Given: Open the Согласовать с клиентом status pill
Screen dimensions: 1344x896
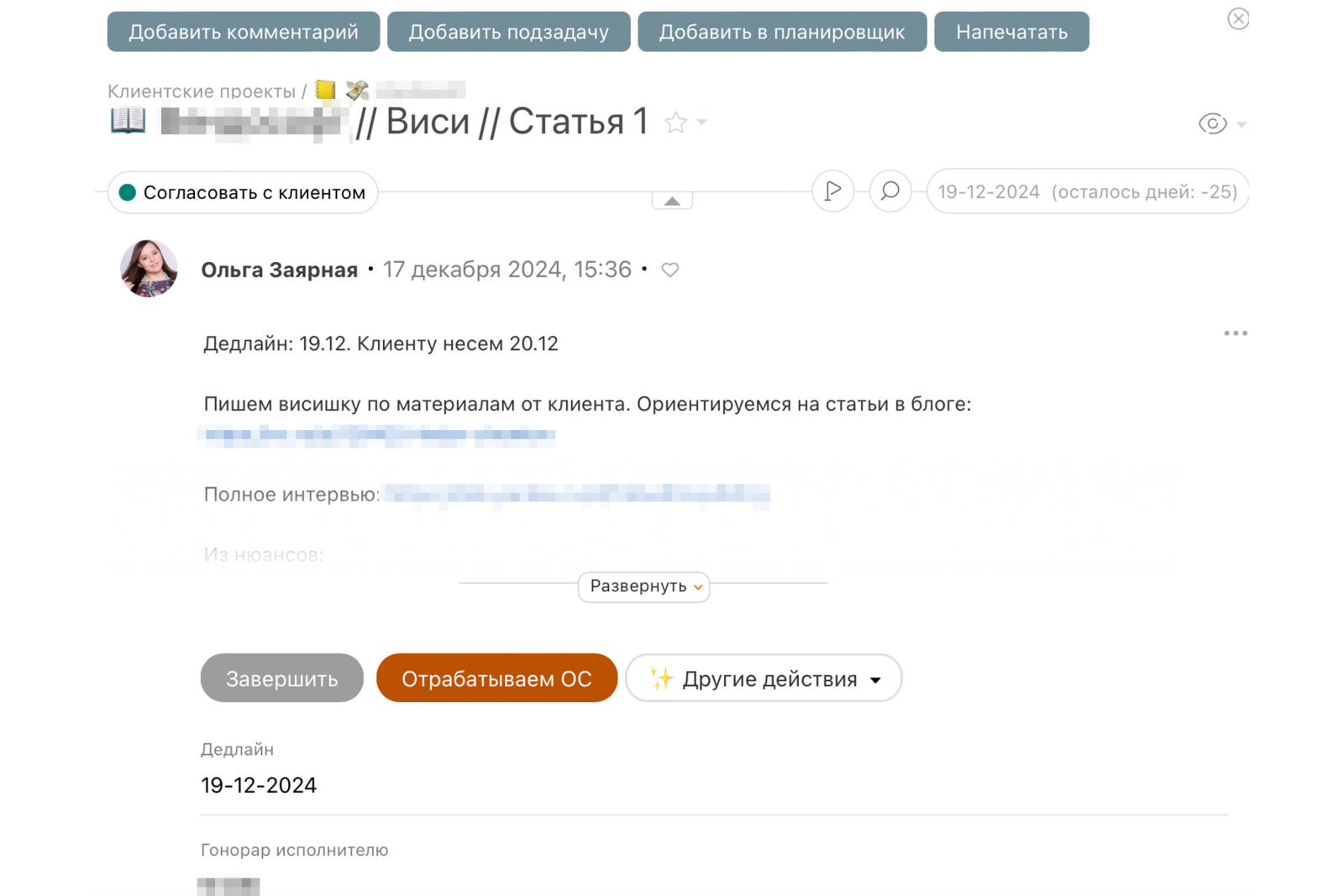Looking at the screenshot, I should point(243,192).
